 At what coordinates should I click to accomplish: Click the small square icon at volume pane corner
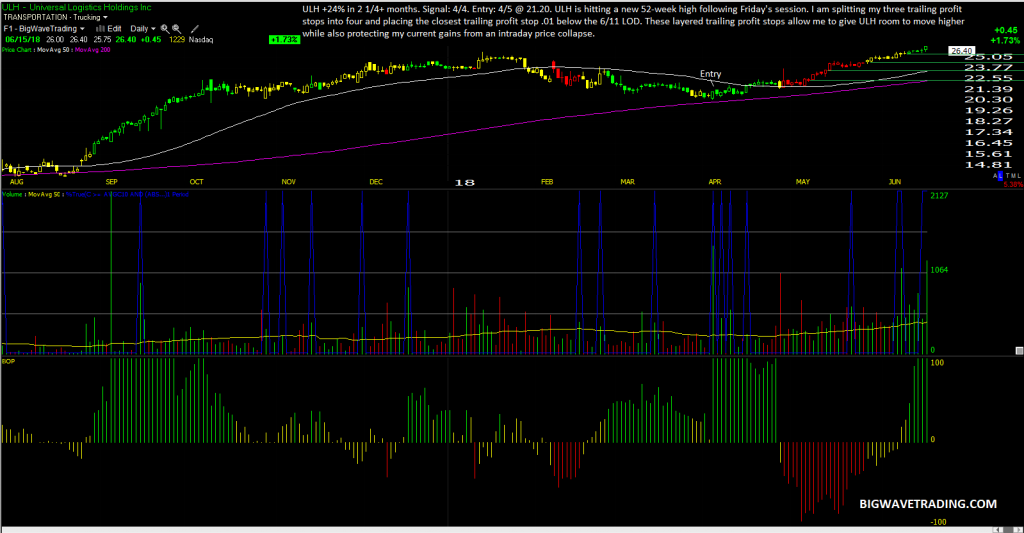pos(1019,351)
